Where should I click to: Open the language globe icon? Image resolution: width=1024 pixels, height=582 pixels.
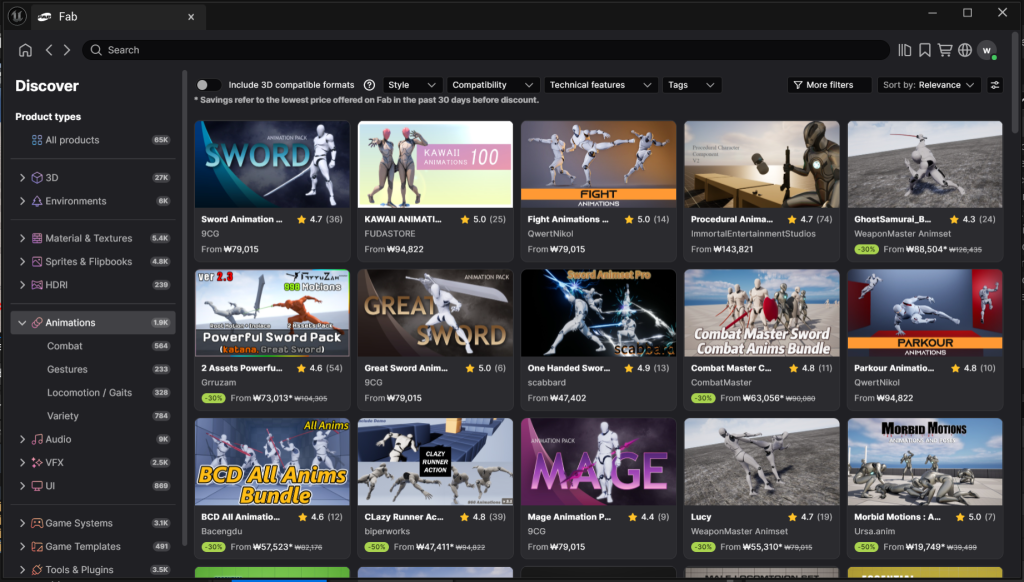(x=965, y=50)
